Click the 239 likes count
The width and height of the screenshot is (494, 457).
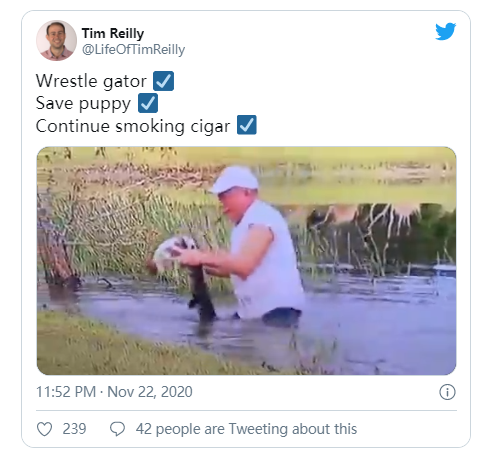(74, 429)
